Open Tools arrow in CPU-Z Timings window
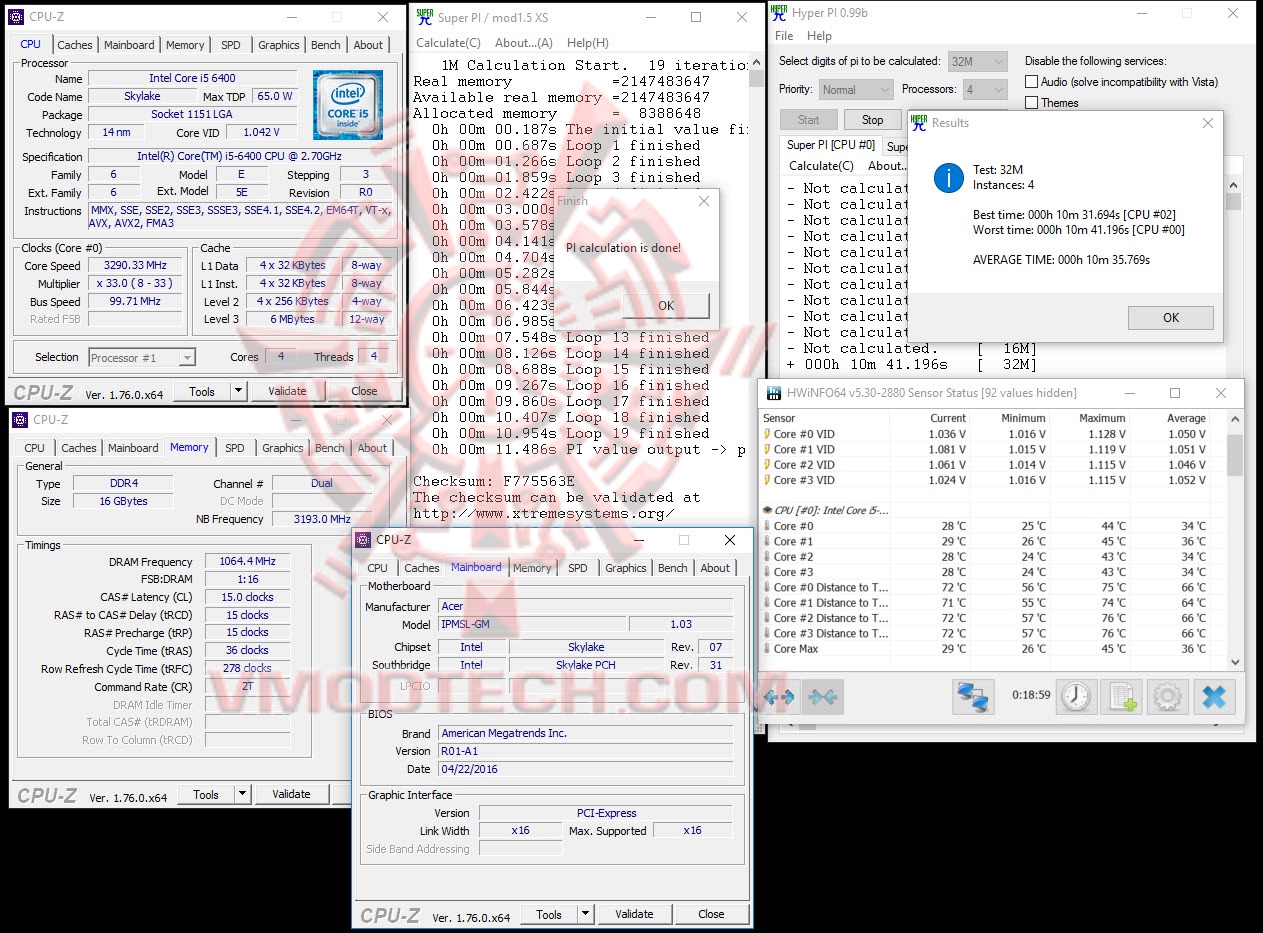Viewport: 1263px width, 933px height. click(242, 794)
